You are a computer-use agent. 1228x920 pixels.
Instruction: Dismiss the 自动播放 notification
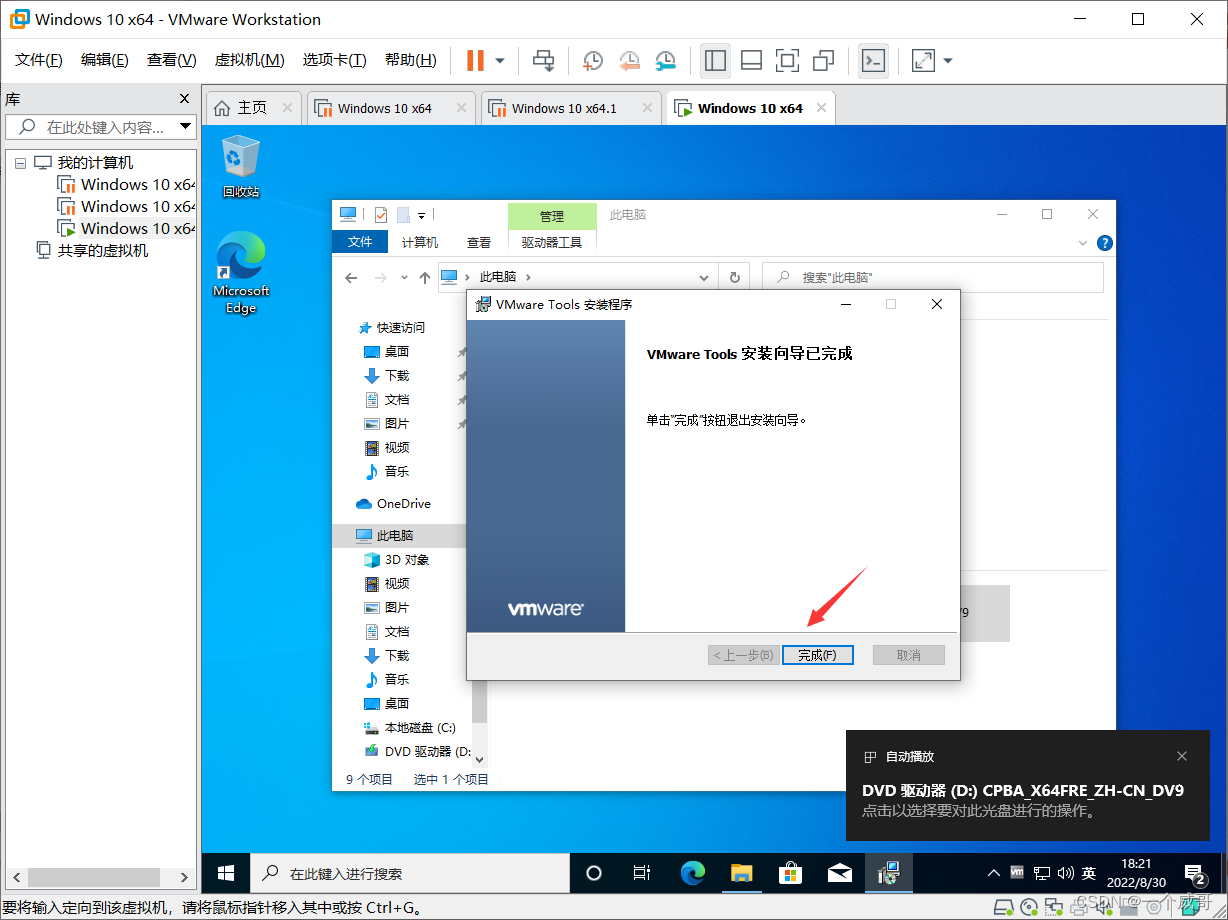pos(1182,756)
